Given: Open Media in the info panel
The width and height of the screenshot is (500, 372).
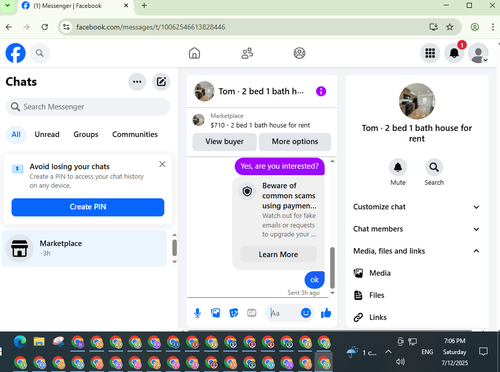Looking at the screenshot, I should (x=417, y=273).
